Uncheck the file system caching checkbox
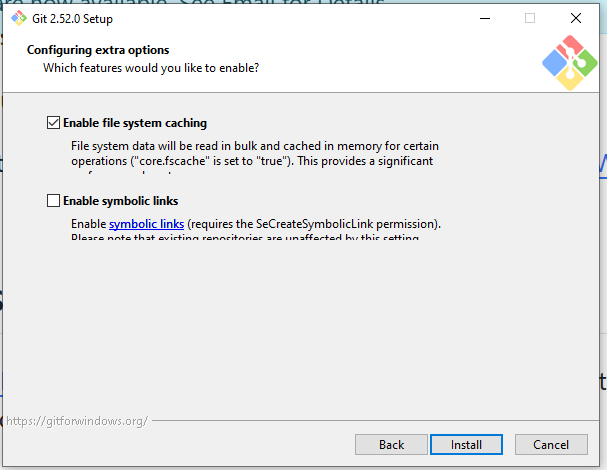This screenshot has height=470, width=607. point(53,123)
